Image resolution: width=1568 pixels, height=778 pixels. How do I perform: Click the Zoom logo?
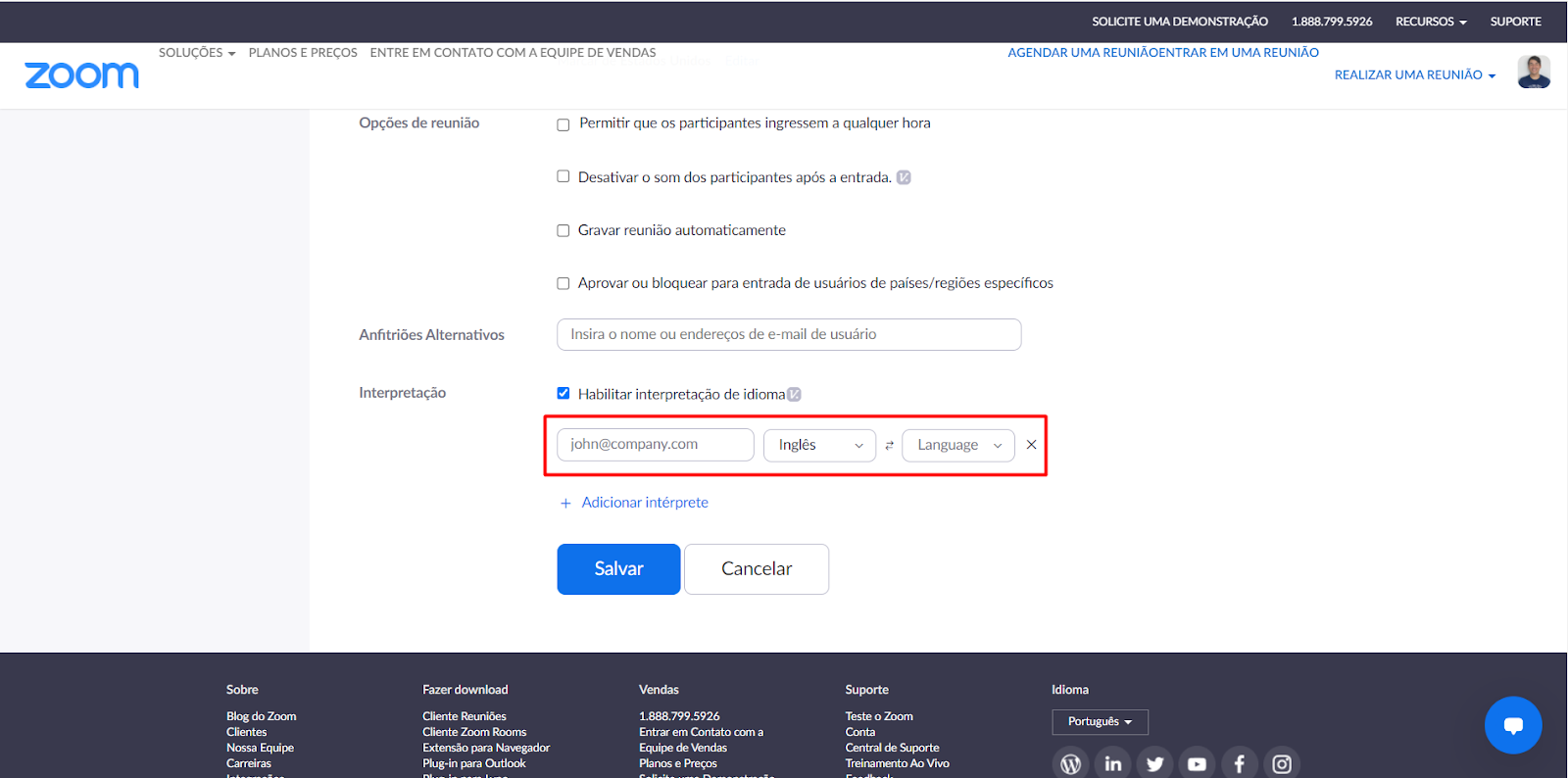[x=81, y=75]
